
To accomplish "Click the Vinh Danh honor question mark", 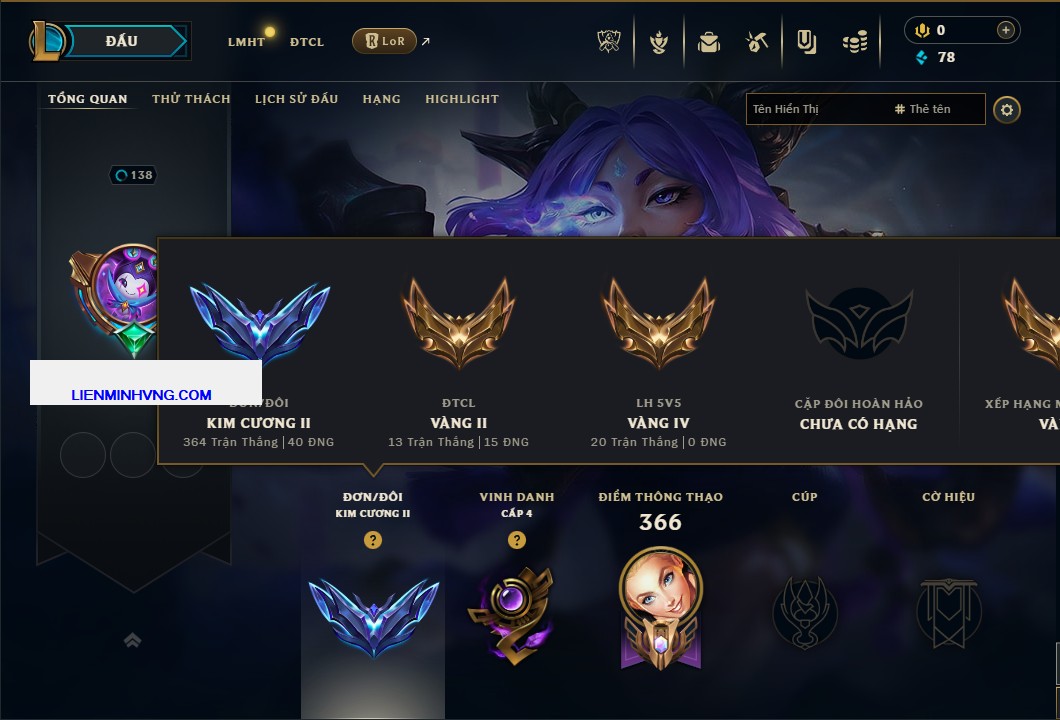I will [x=516, y=539].
